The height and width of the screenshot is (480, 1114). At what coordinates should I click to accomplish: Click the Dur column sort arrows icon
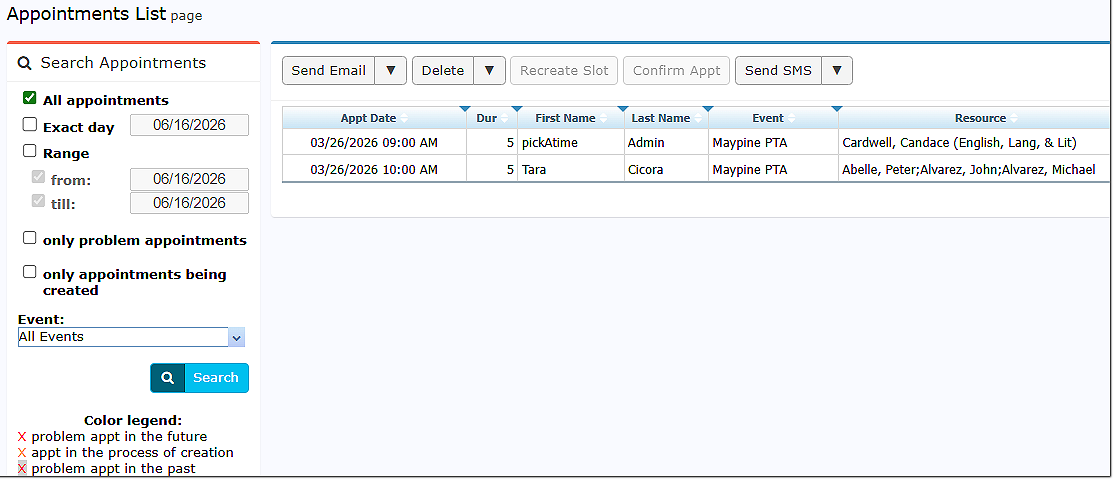pos(504,119)
